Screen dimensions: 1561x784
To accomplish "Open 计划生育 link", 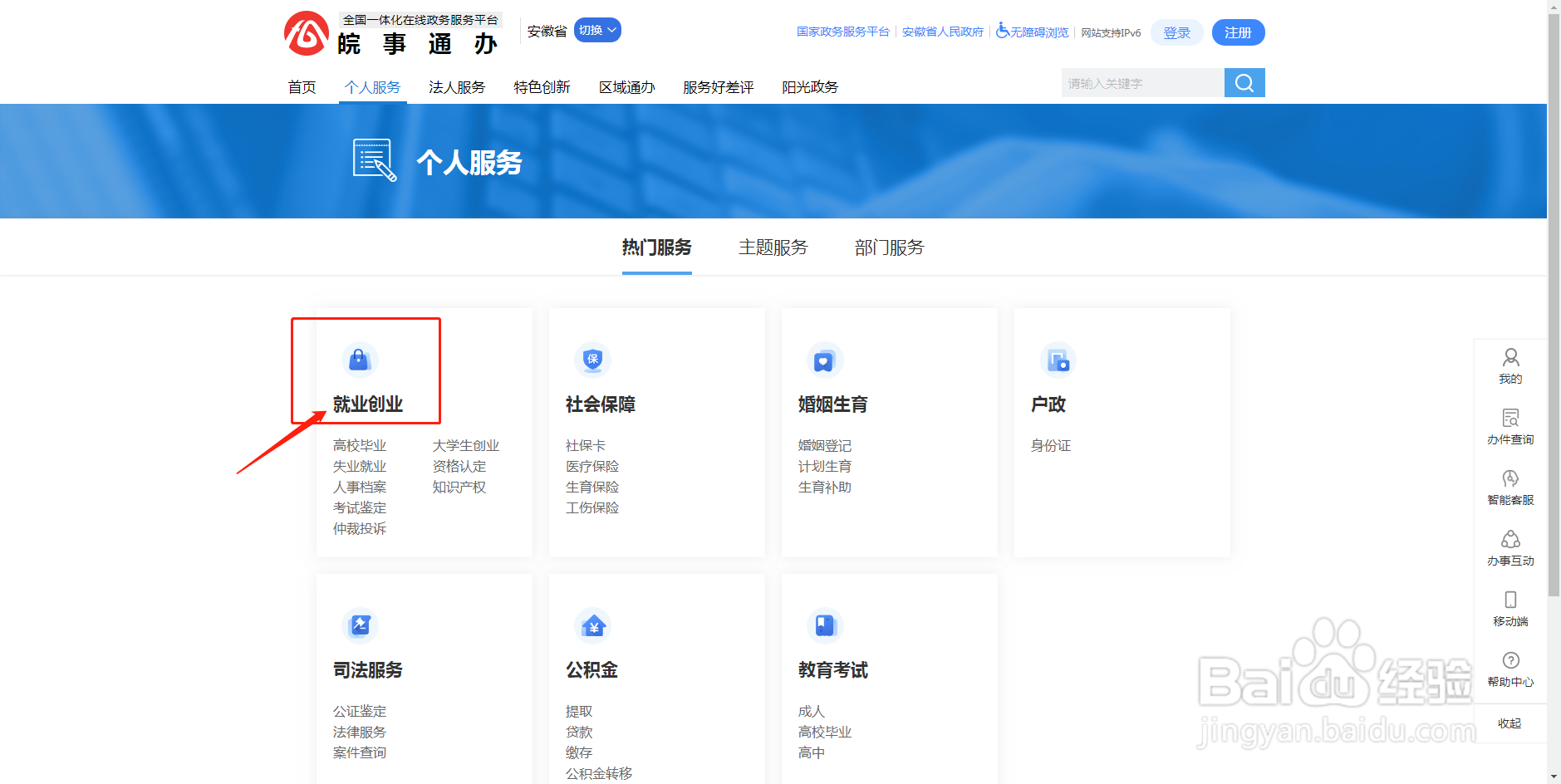I will coord(825,467).
